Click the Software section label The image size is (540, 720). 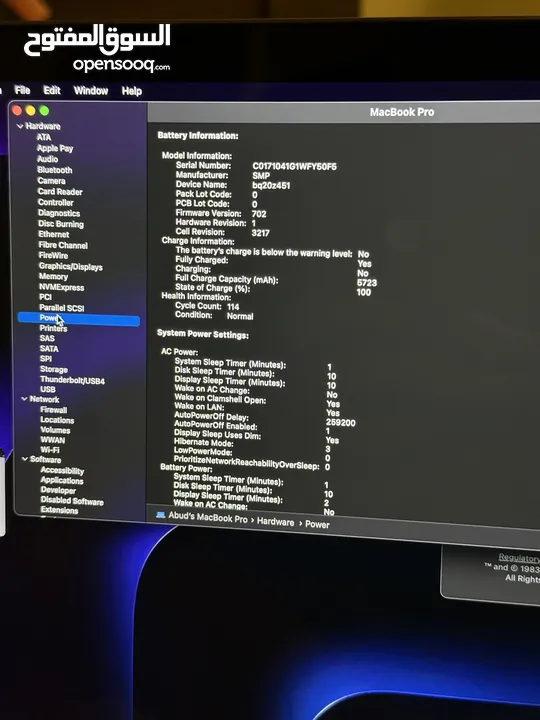(45, 460)
